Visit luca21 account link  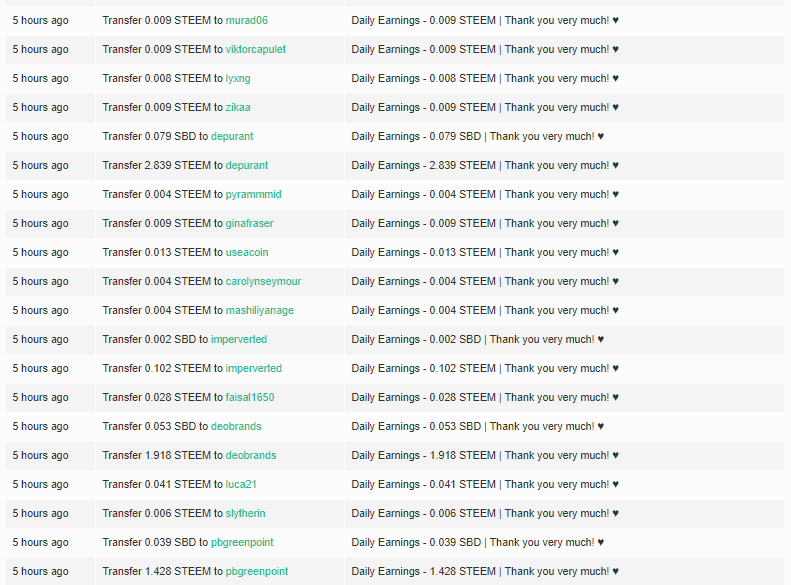point(241,485)
